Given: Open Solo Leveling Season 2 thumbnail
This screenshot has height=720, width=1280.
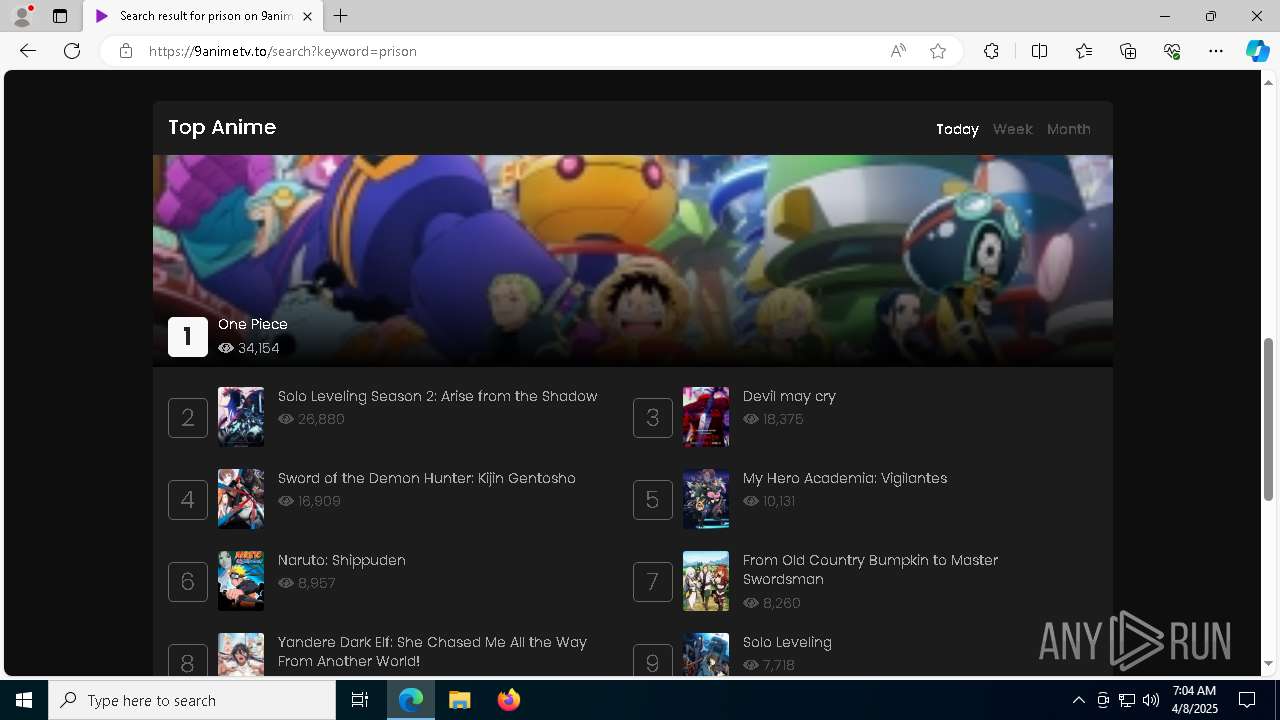Looking at the screenshot, I should pos(241,417).
